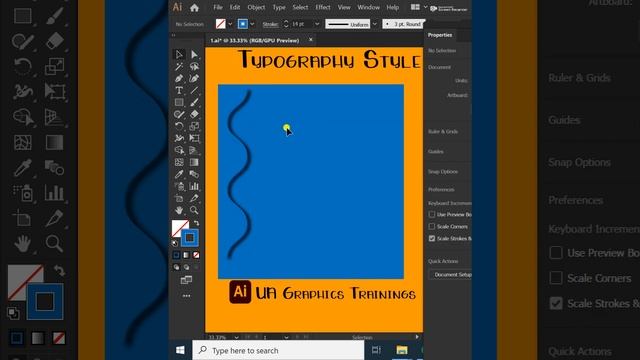Open the File menu
Viewport: 640px width, 360px height.
click(x=218, y=7)
